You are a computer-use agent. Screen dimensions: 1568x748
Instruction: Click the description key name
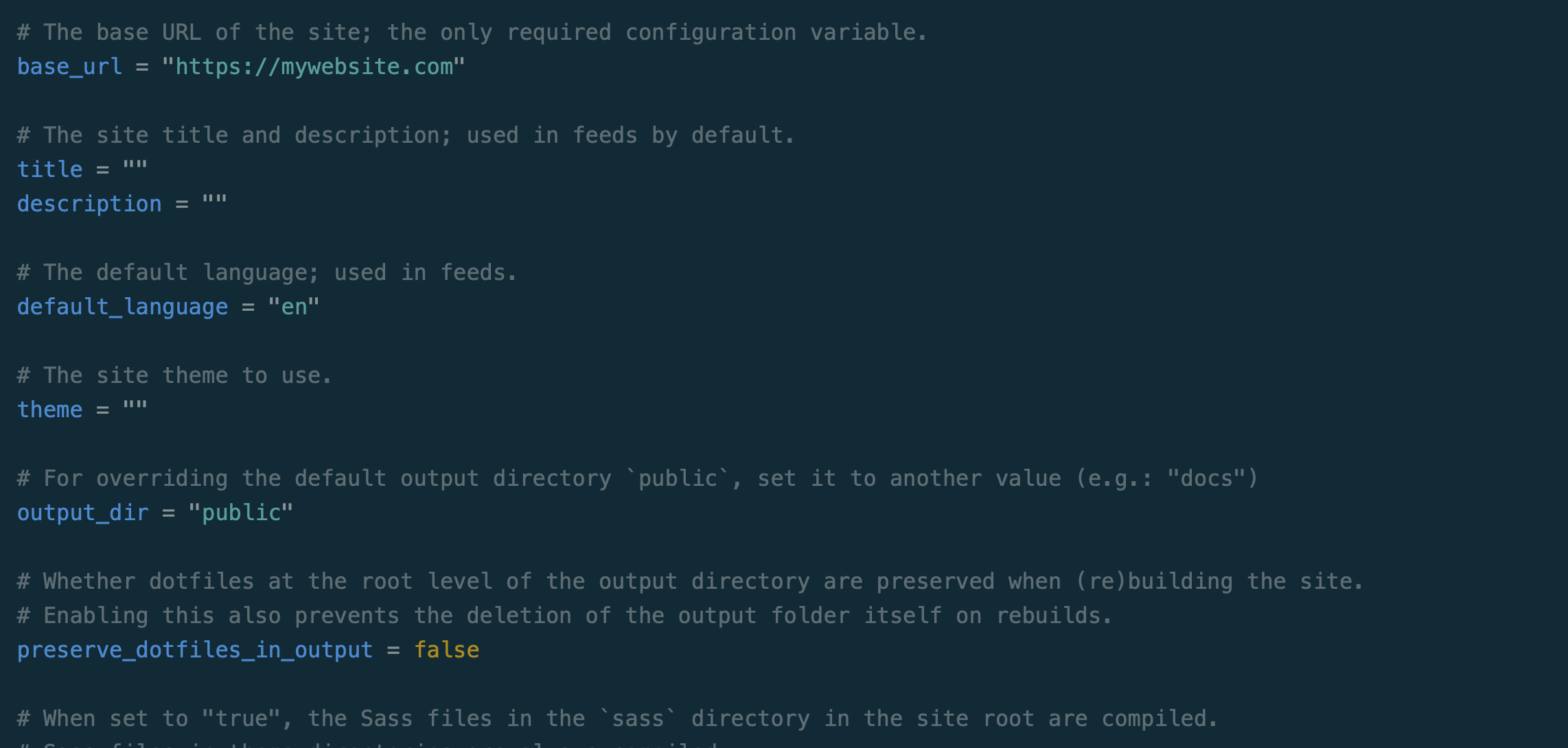tap(89, 204)
